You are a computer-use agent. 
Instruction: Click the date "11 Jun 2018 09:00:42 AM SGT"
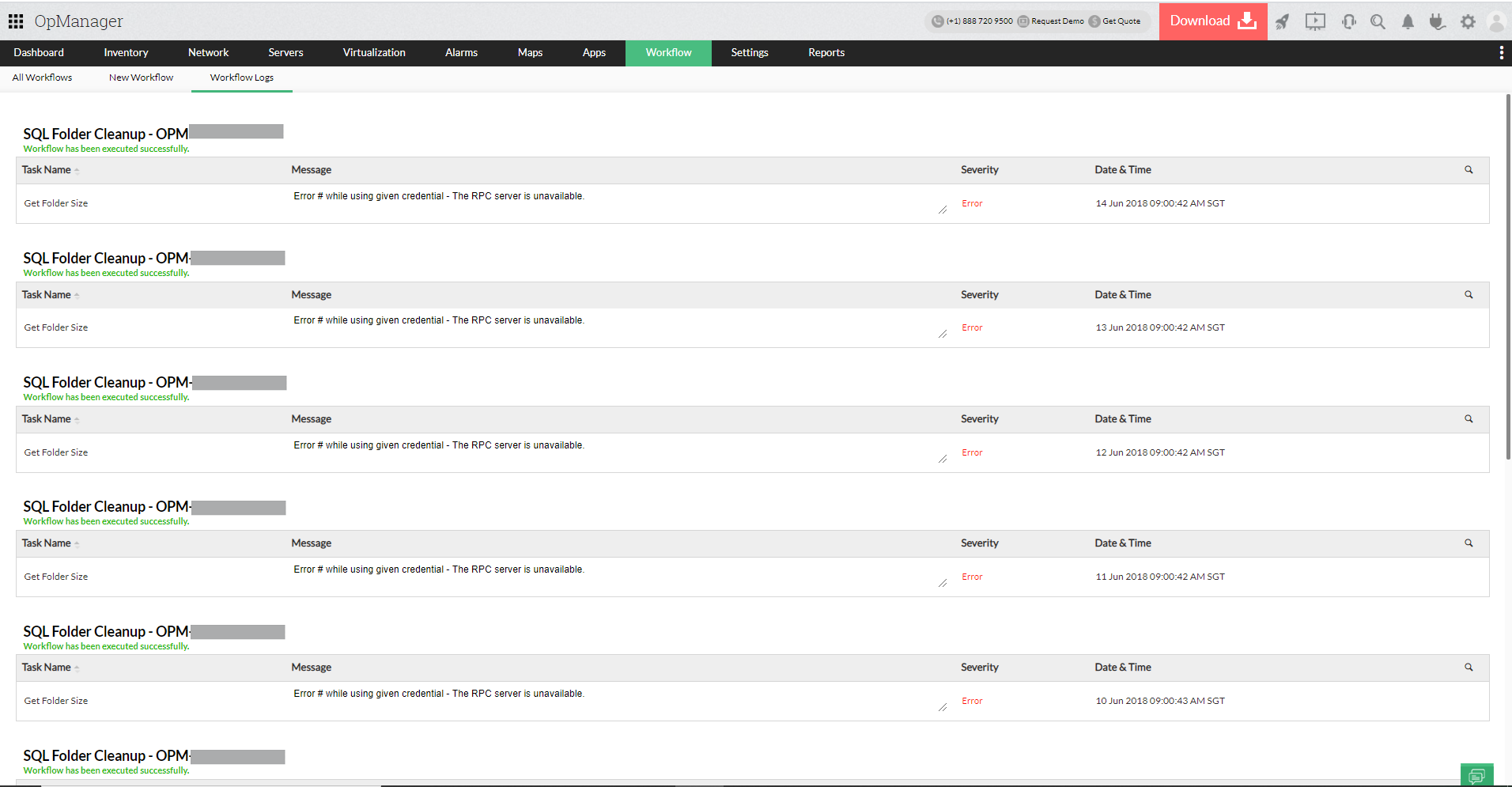pyautogui.click(x=1159, y=577)
